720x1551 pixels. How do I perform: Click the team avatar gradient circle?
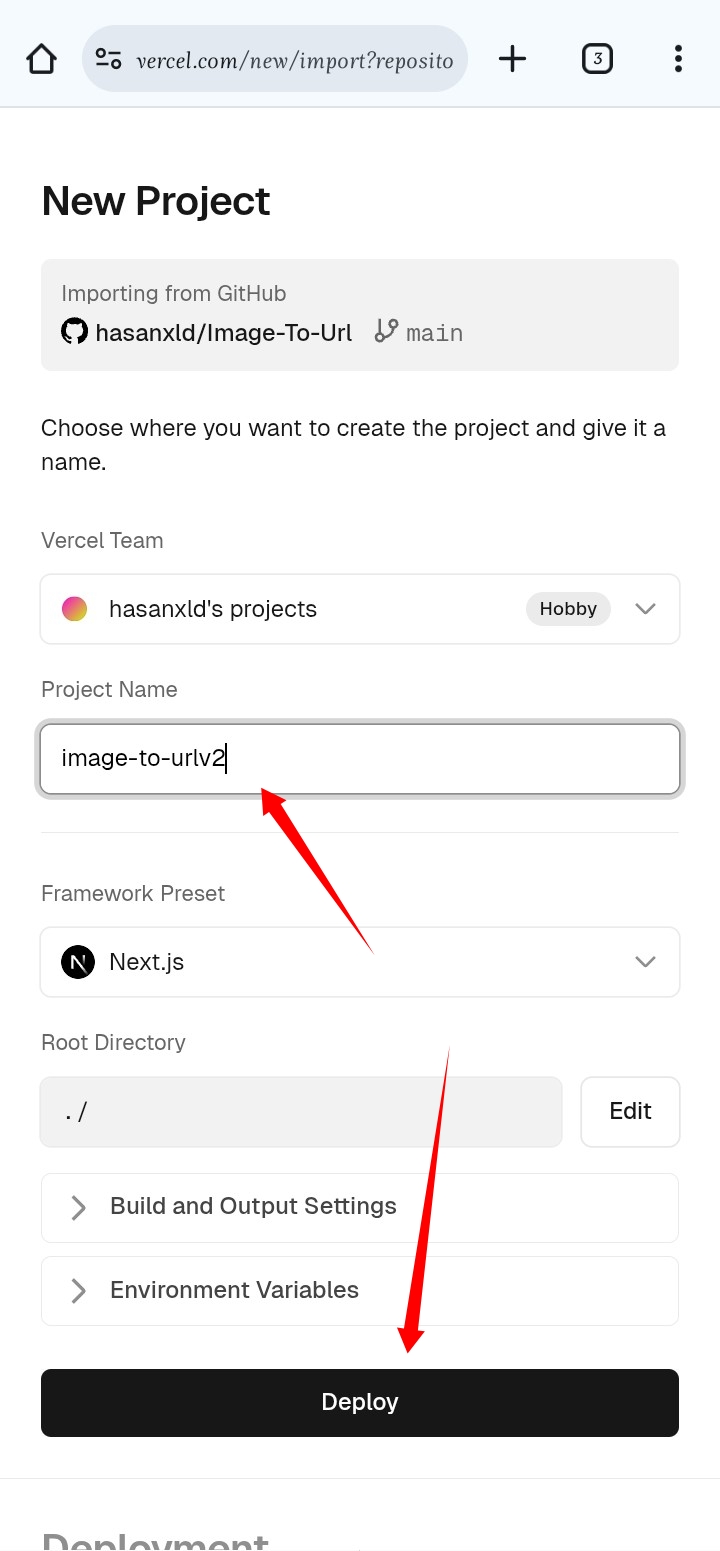tap(75, 609)
